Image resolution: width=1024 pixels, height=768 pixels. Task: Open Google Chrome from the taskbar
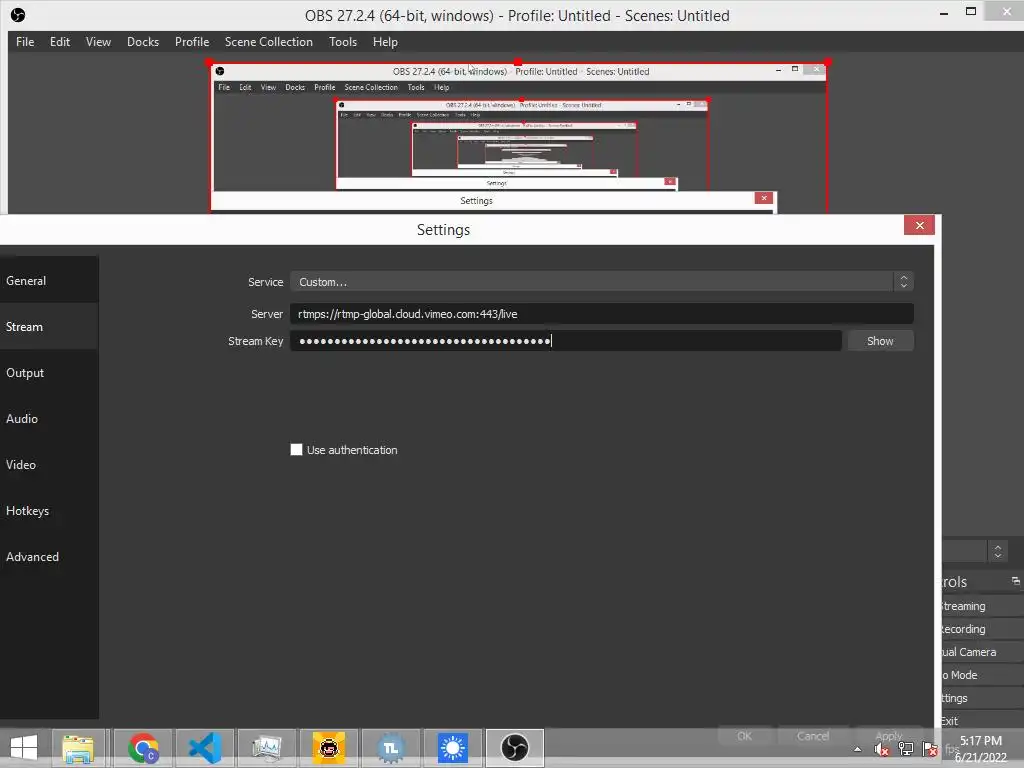[x=143, y=748]
